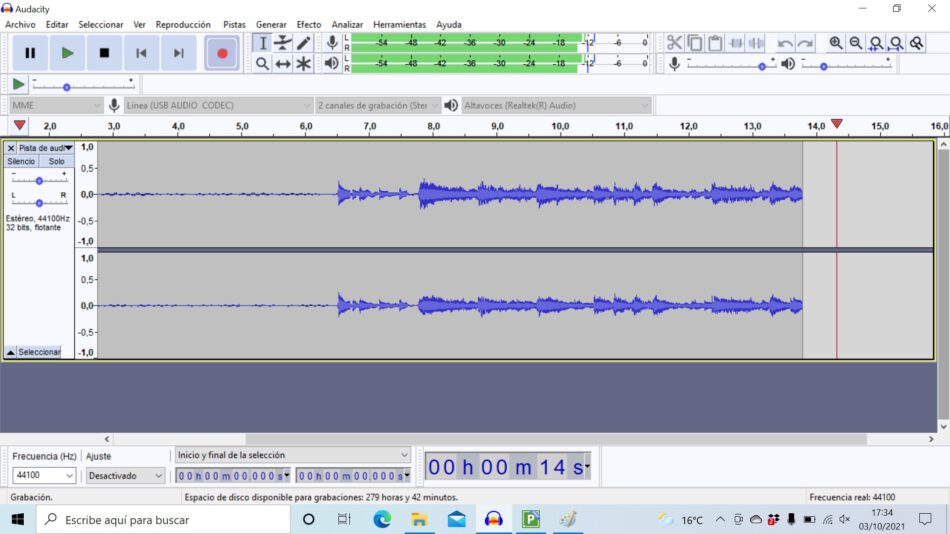The image size is (950, 534).
Task: Toggle Silencio mute on the track
Action: pyautogui.click(x=21, y=161)
